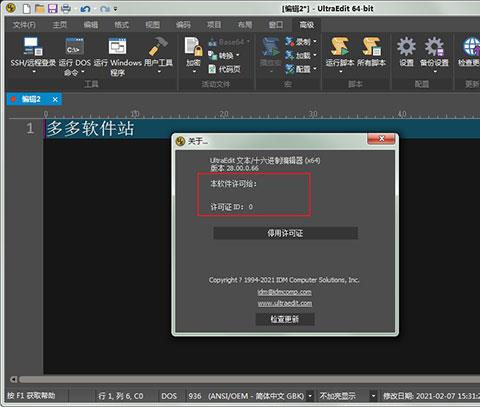Open macro 配置 dropdown
This screenshot has width=480, height=407.
click(301, 69)
